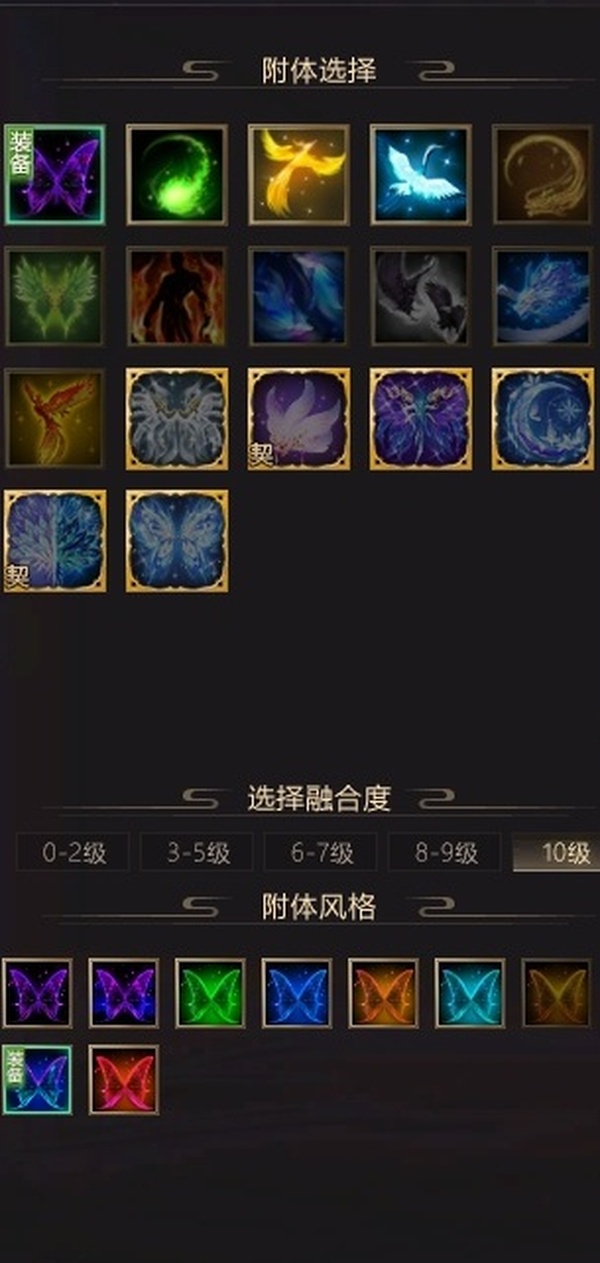Choose the red butterfly style thumbnail
This screenshot has width=600, height=1263.
(124, 1080)
